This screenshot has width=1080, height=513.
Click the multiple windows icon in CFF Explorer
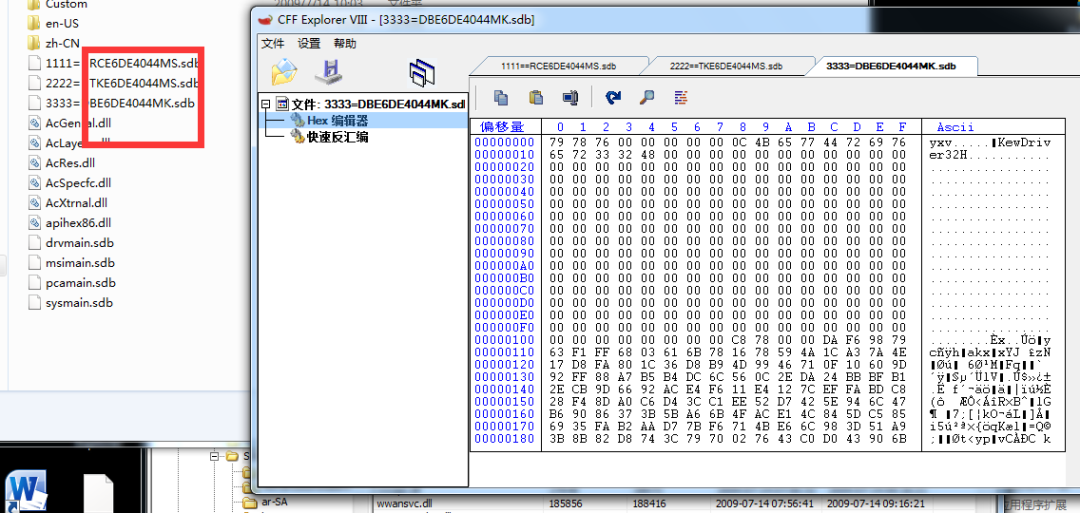pyautogui.click(x=422, y=72)
